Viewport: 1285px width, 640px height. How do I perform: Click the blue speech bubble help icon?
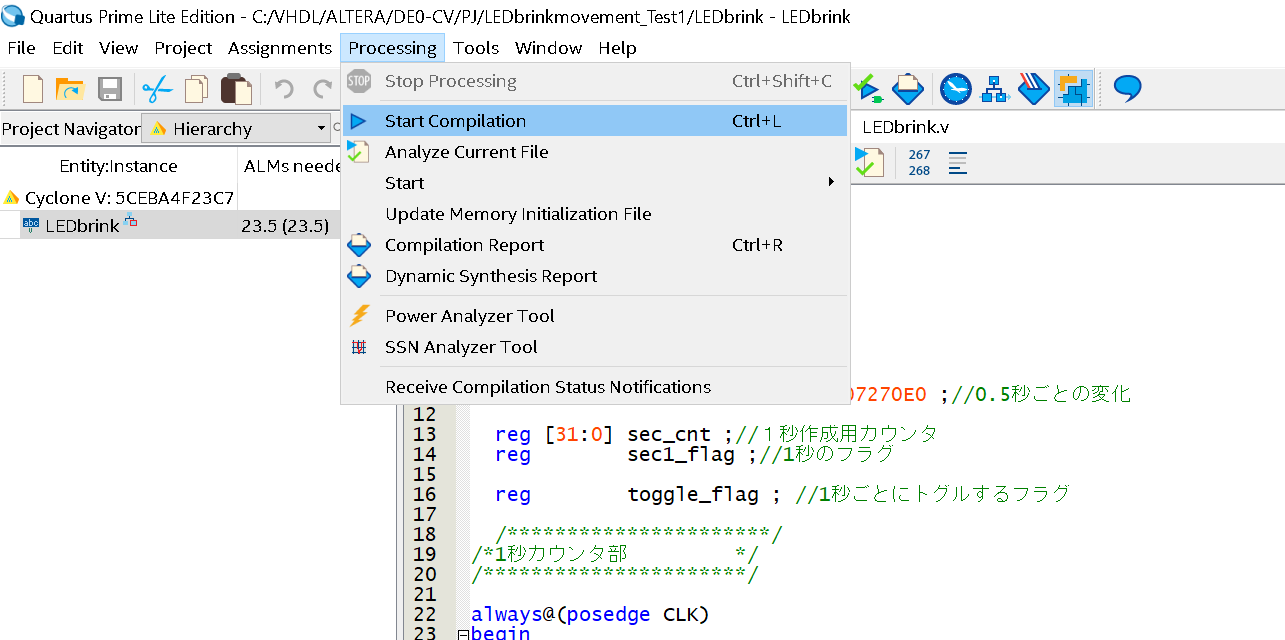(1128, 88)
